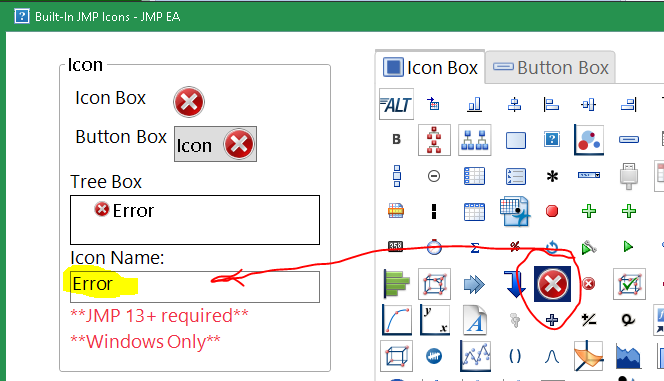
Task: Switch to the Icon Box tab
Action: tap(430, 68)
